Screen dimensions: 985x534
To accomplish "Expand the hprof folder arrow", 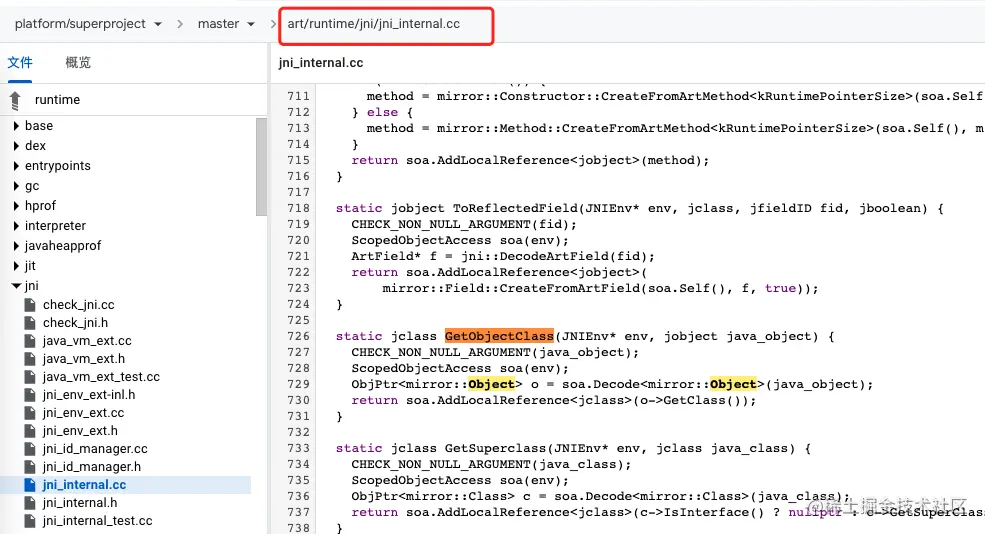I will (16, 205).
